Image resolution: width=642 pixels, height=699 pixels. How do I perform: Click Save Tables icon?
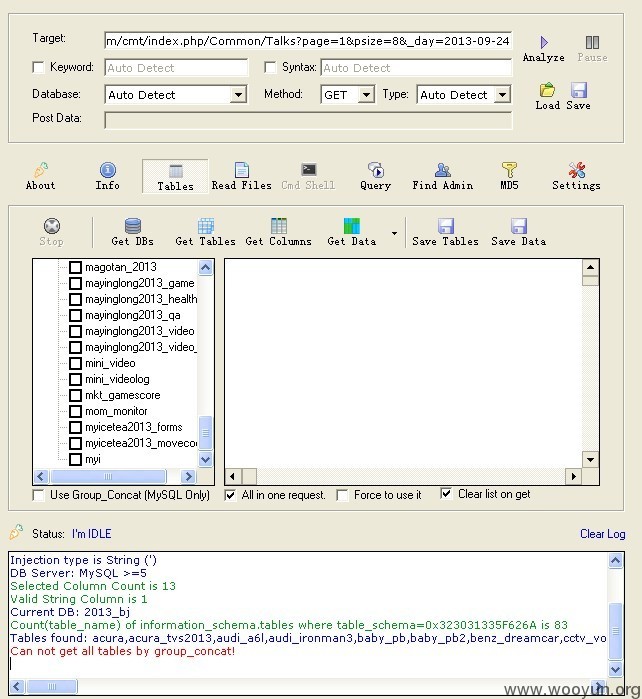[445, 226]
